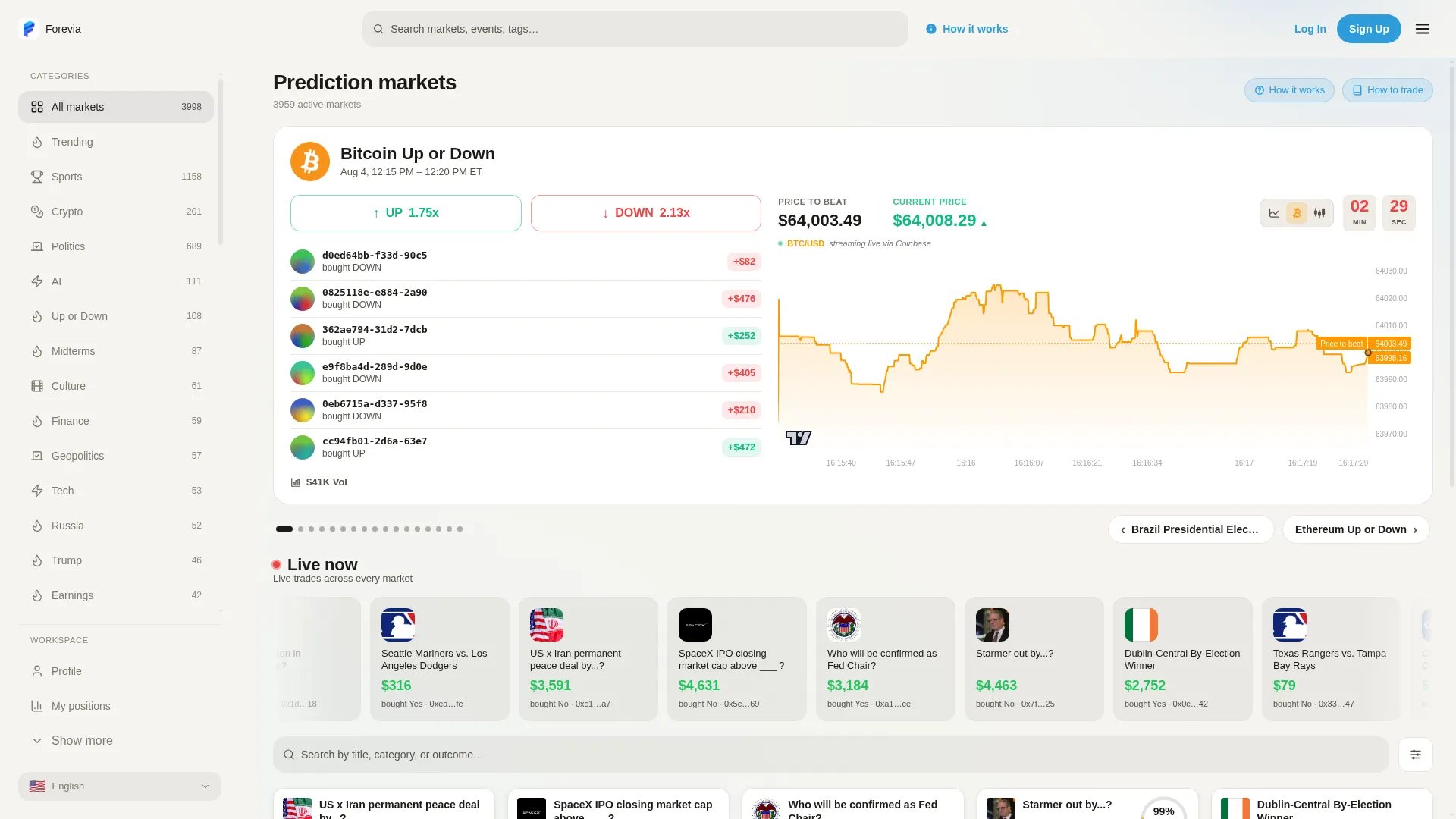Click the How to trade button
This screenshot has height=819, width=1456.
(x=1388, y=90)
